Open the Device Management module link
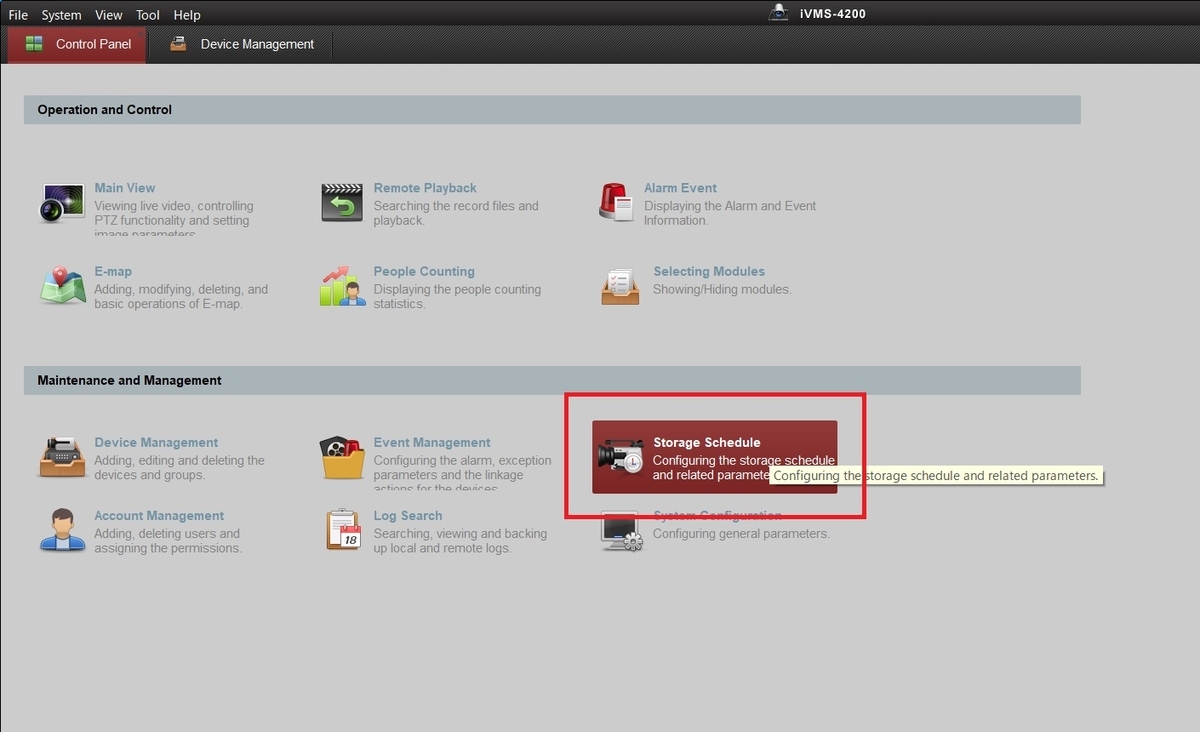Screen dimensions: 1200x732 (156, 442)
